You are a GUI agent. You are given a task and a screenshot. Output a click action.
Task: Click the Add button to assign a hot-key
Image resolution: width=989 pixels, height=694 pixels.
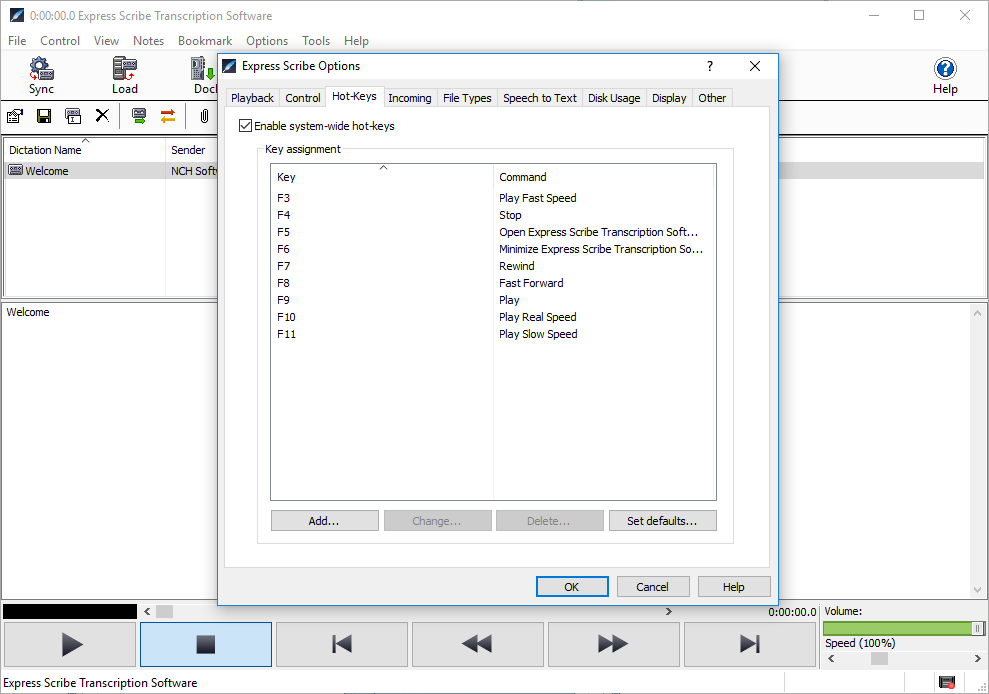point(324,520)
